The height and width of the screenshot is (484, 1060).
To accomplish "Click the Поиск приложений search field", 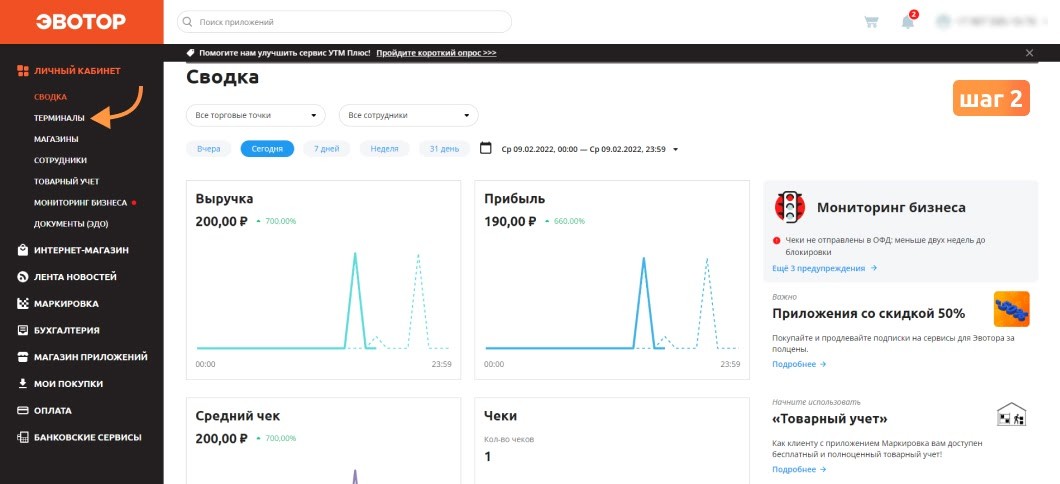I will pyautogui.click(x=344, y=22).
